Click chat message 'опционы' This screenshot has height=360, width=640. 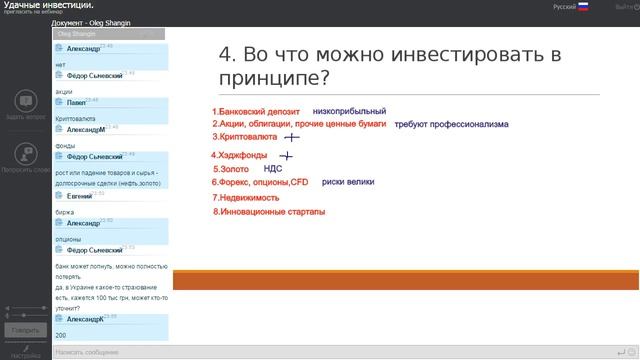[68, 239]
